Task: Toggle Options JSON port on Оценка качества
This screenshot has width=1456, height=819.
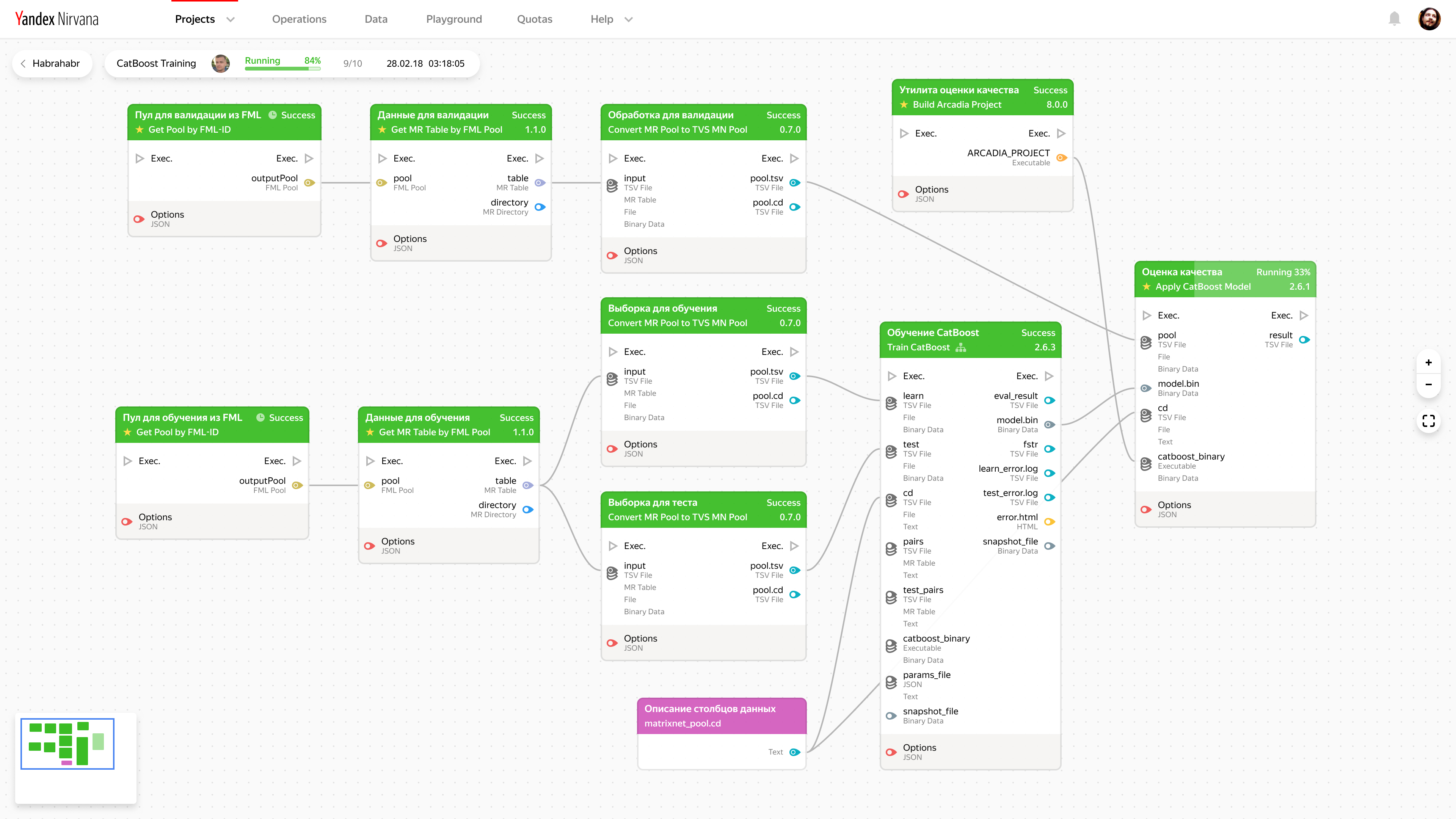Action: click(x=1146, y=509)
